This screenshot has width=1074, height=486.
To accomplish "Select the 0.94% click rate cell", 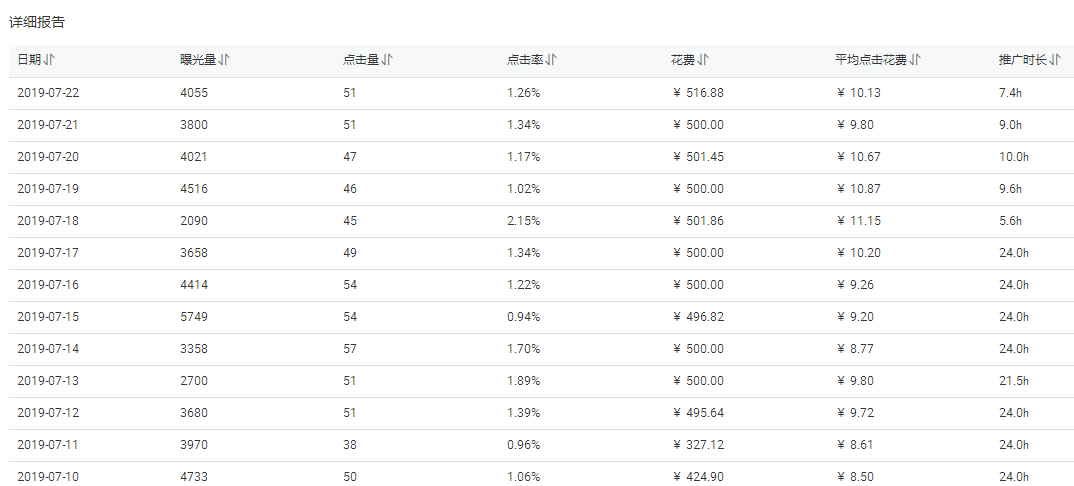I will pyautogui.click(x=523, y=317).
